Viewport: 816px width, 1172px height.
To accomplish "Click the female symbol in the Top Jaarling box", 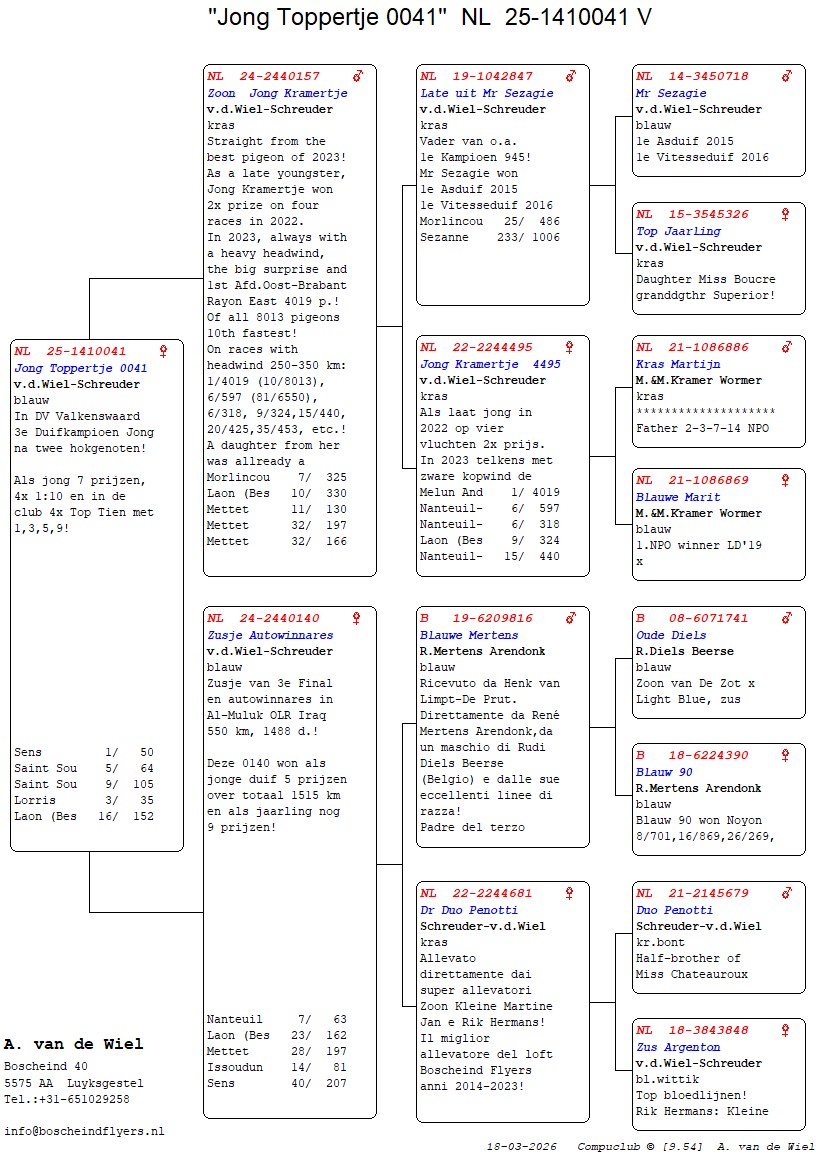I will click(786, 214).
